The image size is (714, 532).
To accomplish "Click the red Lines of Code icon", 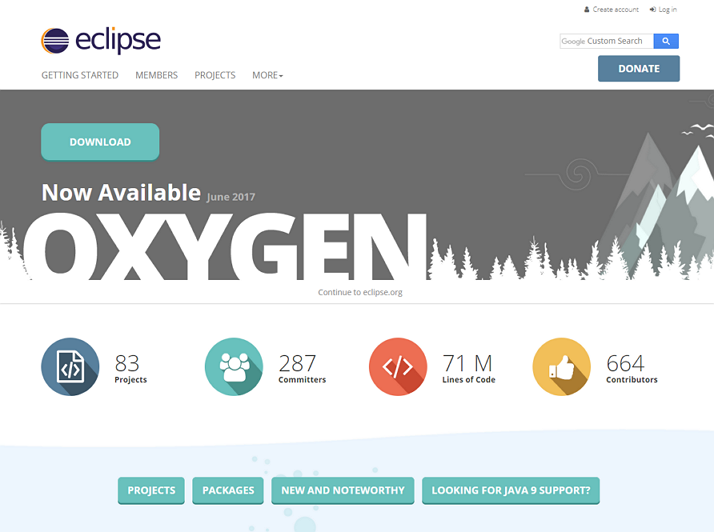I will [x=398, y=367].
